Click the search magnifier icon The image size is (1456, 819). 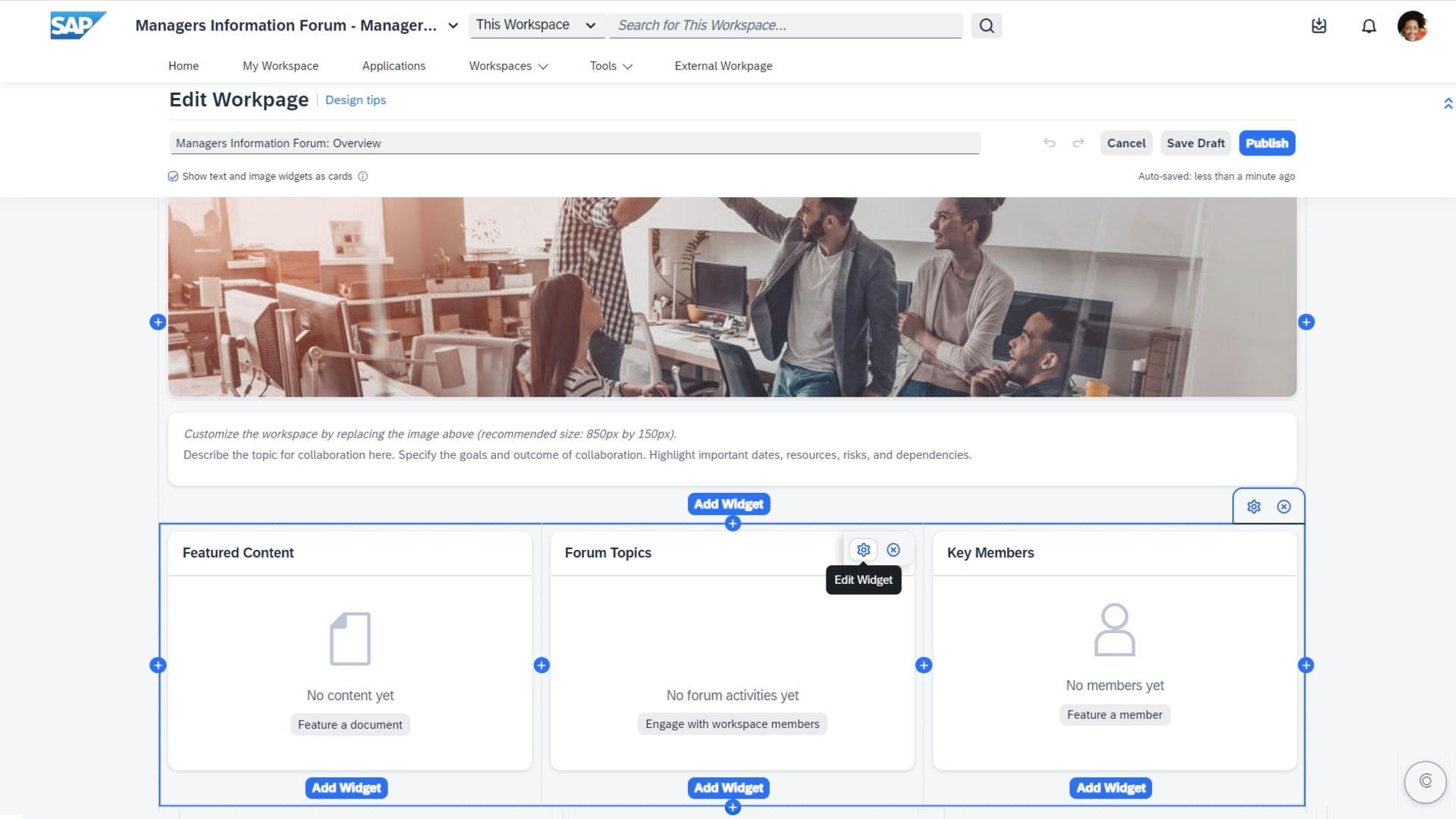986,26
